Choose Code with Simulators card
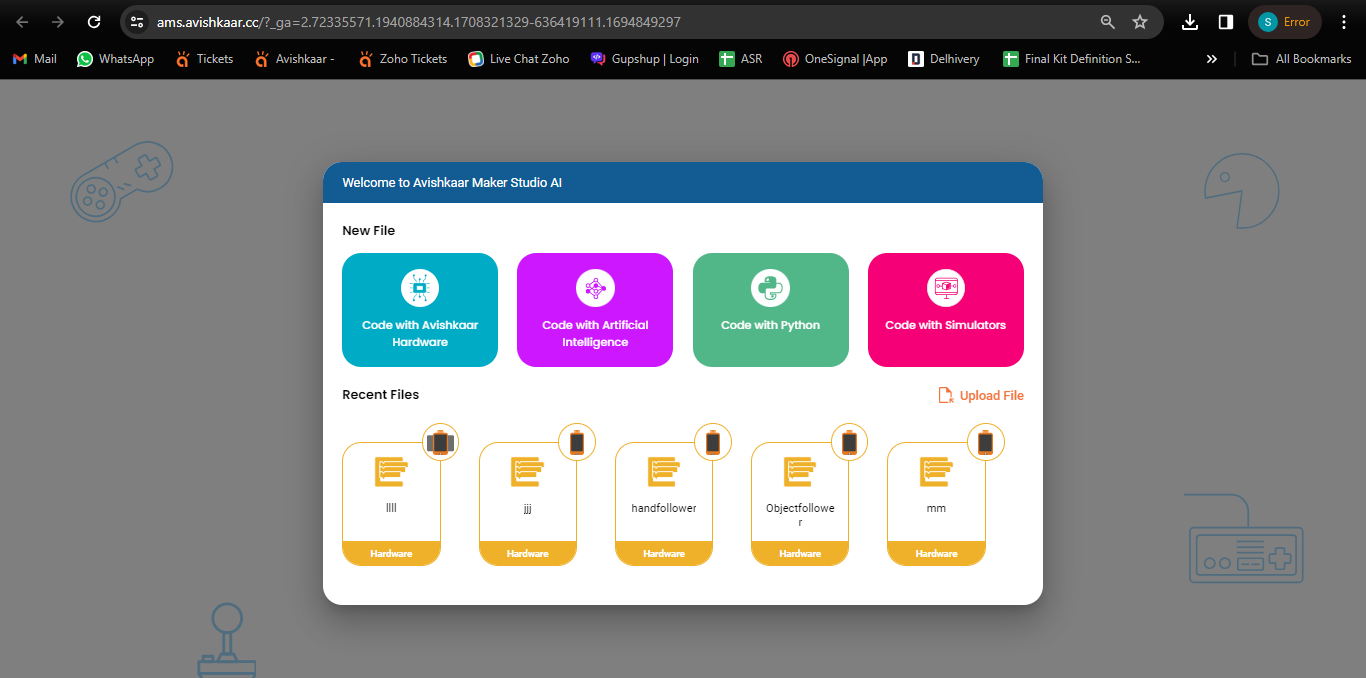This screenshot has height=678, width=1366. pos(946,310)
